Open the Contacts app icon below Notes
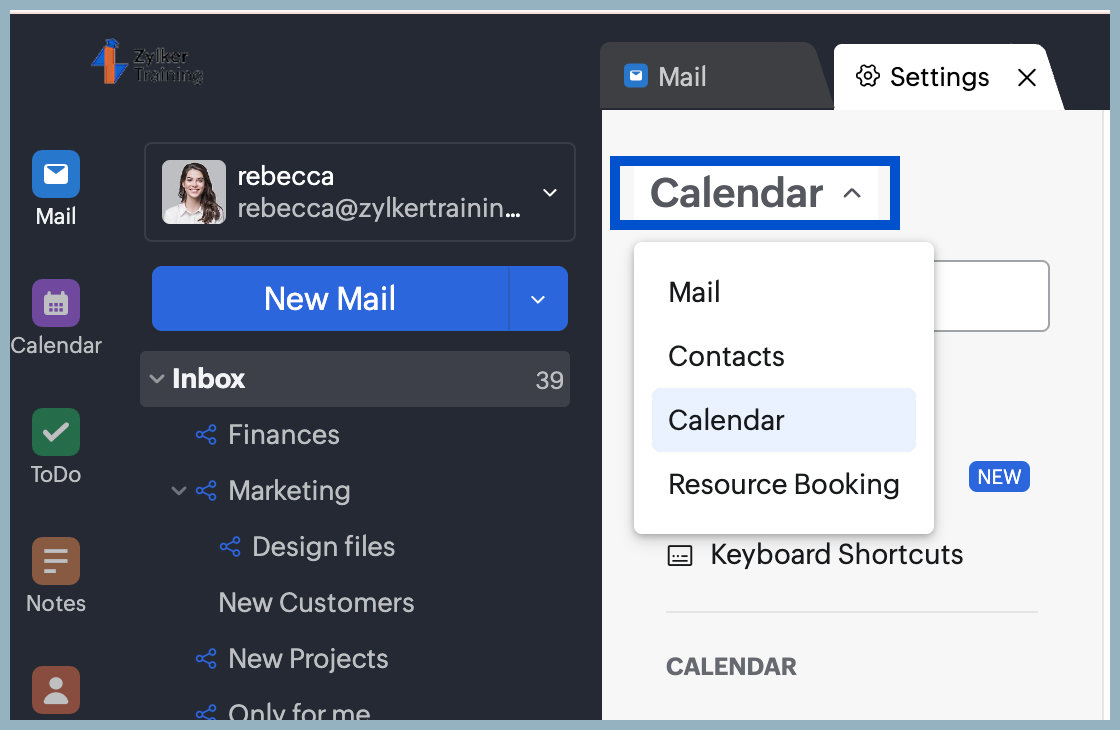1120x730 pixels. (x=56, y=690)
